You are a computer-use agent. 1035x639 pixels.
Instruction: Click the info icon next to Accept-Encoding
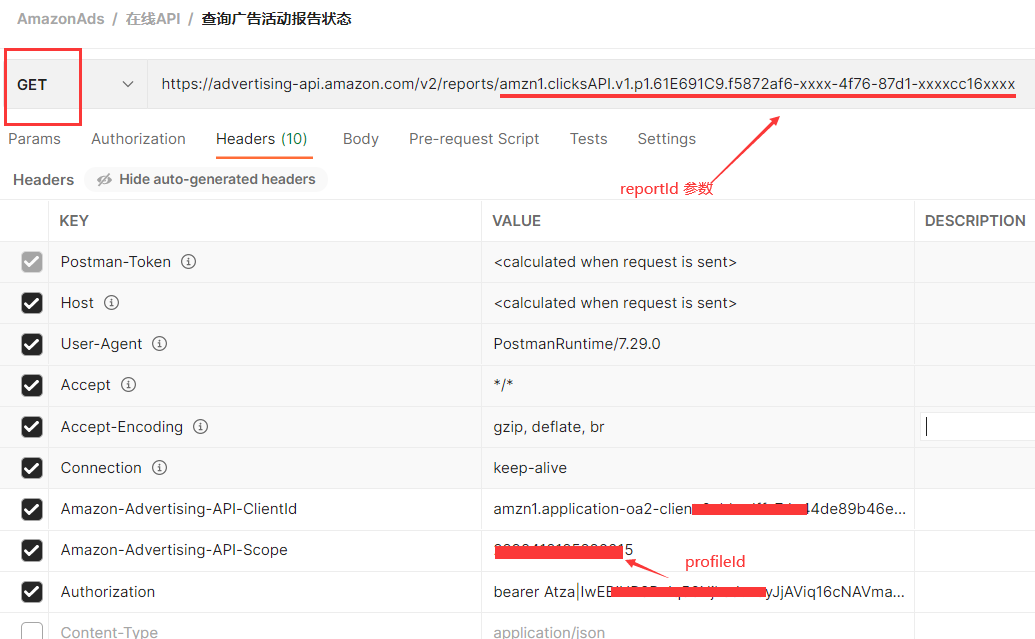click(x=200, y=426)
